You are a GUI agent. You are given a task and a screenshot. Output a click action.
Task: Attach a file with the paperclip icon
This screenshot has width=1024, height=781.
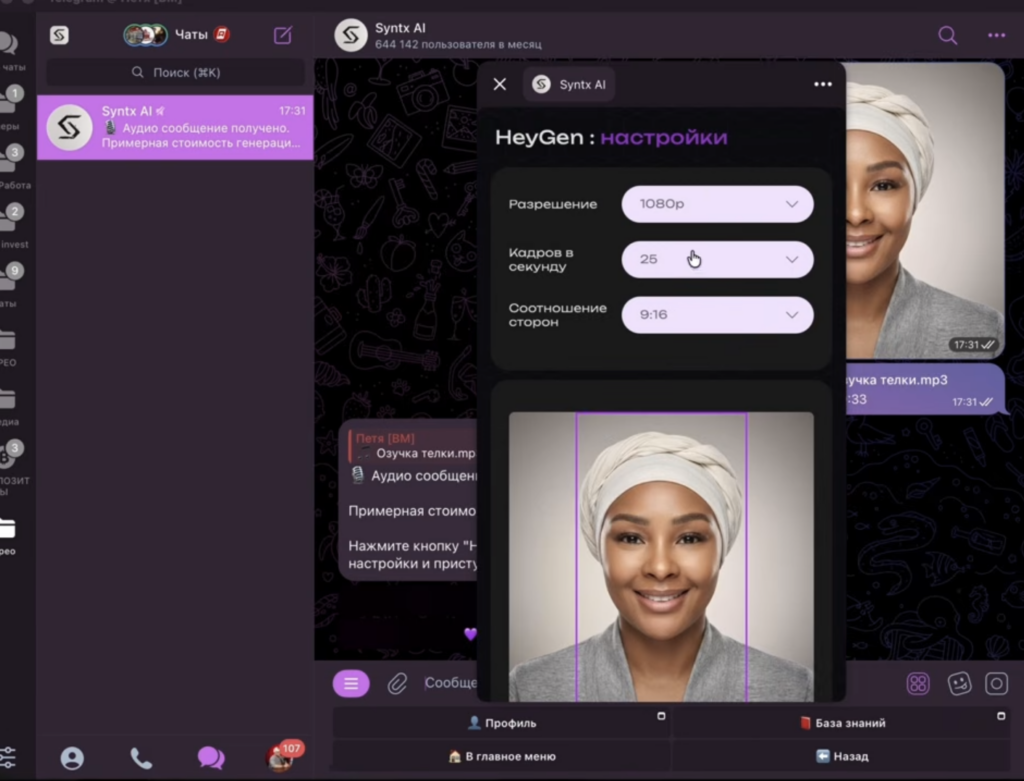pos(397,684)
